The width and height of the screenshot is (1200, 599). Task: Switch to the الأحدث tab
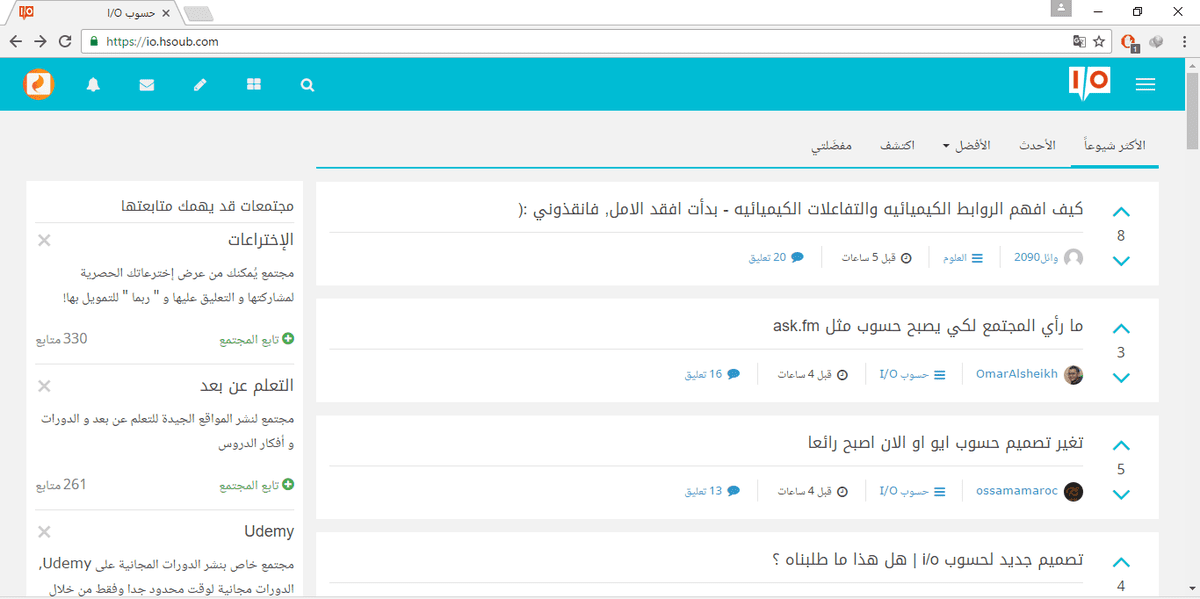pos(1037,146)
